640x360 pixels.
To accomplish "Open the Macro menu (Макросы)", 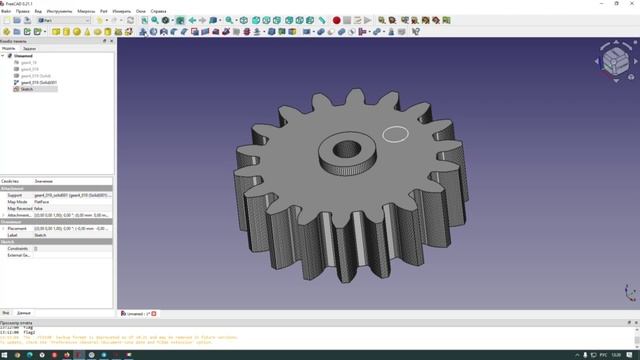I will click(x=86, y=11).
